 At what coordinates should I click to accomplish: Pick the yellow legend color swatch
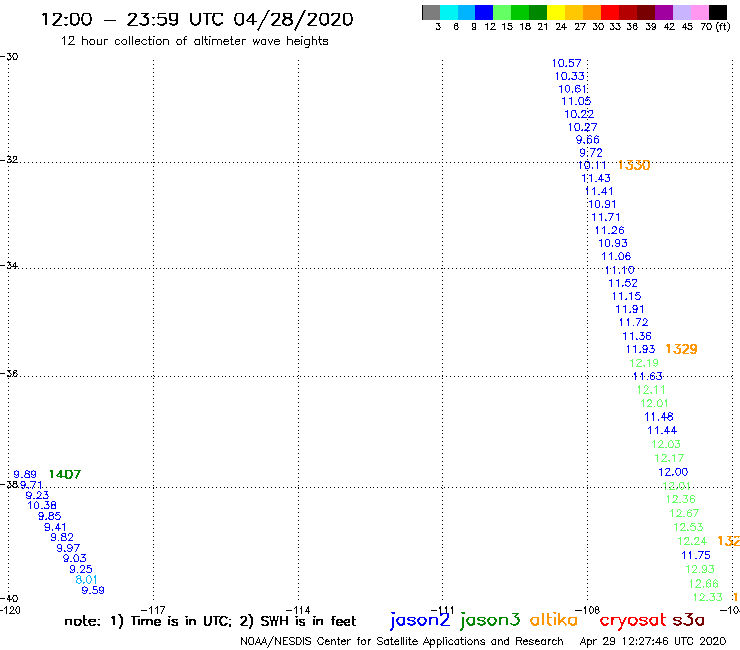pos(556,12)
